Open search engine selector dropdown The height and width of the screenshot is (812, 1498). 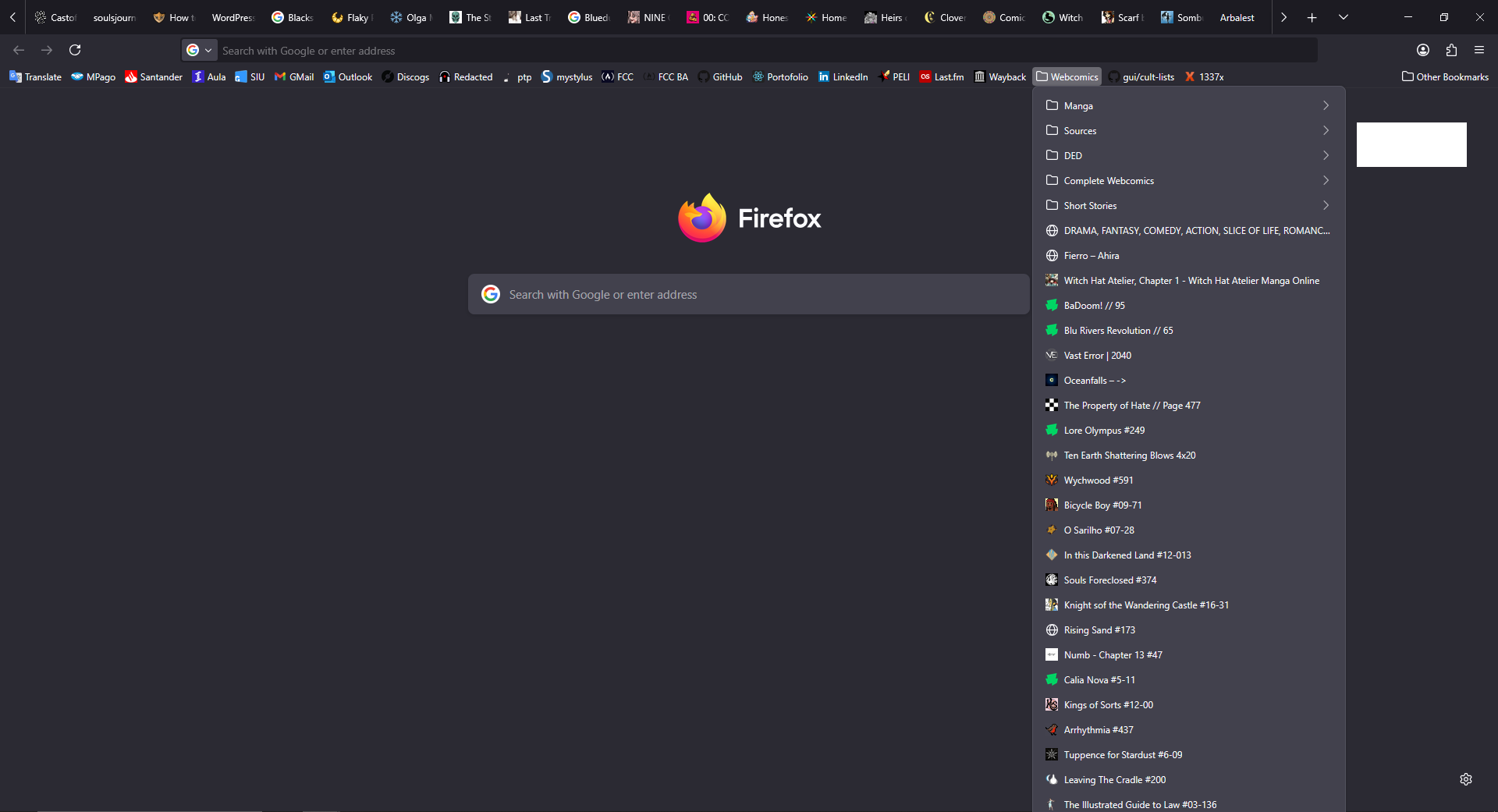pyautogui.click(x=199, y=50)
